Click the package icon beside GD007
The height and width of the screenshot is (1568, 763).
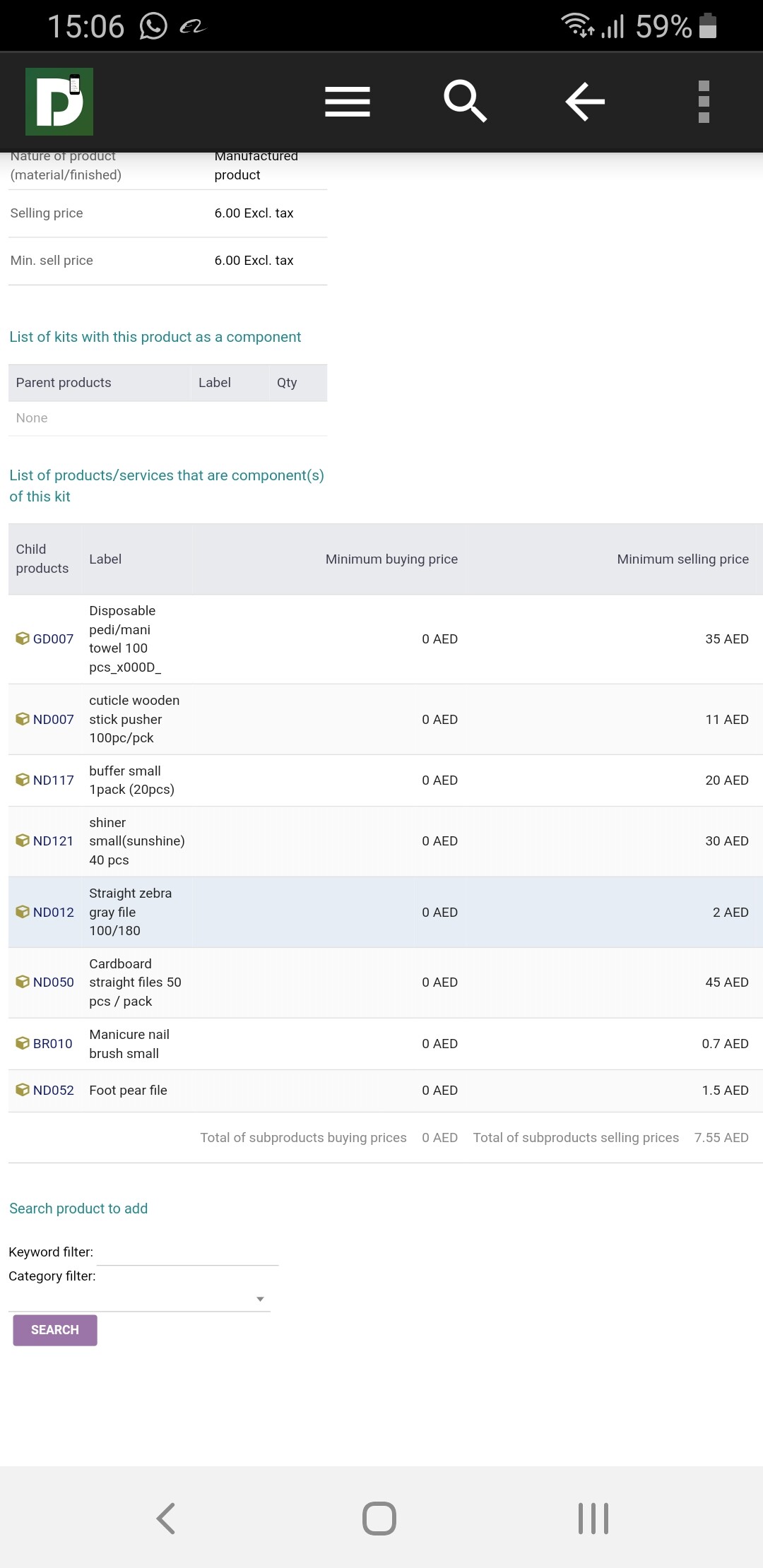(x=23, y=639)
